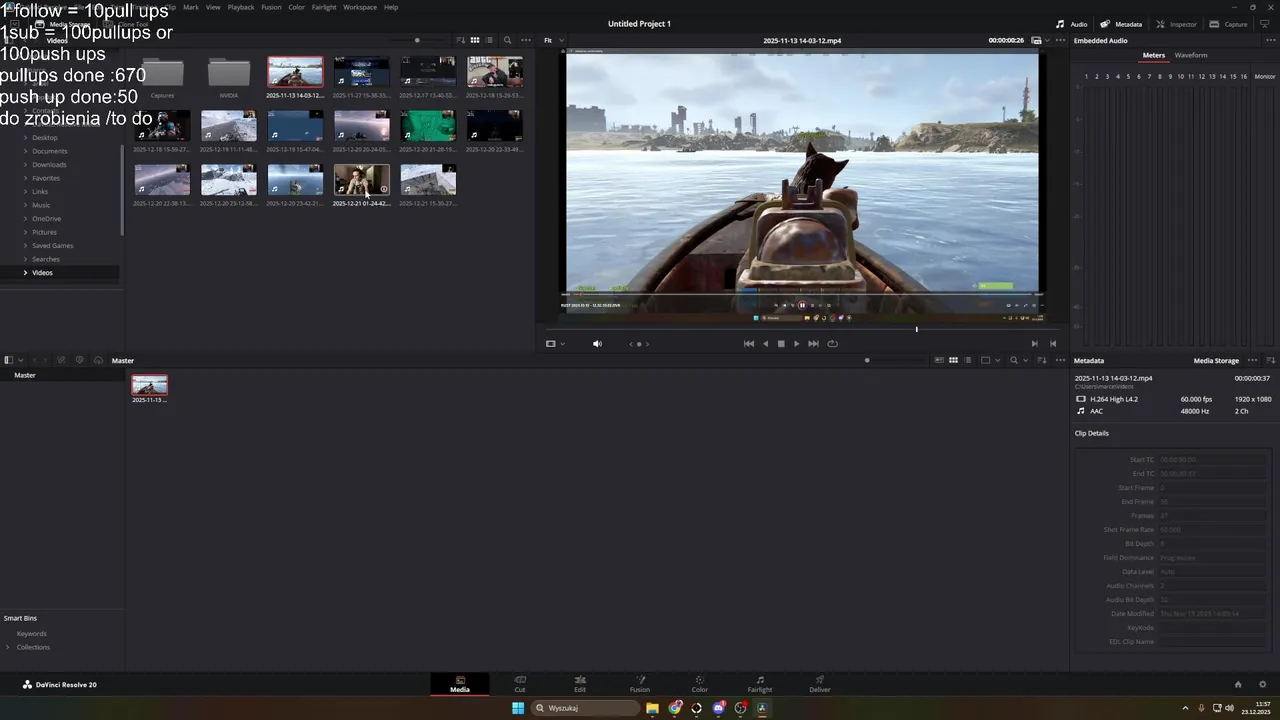Switch media pool to list view
This screenshot has width=1280, height=720.
pyautogui.click(x=967, y=360)
